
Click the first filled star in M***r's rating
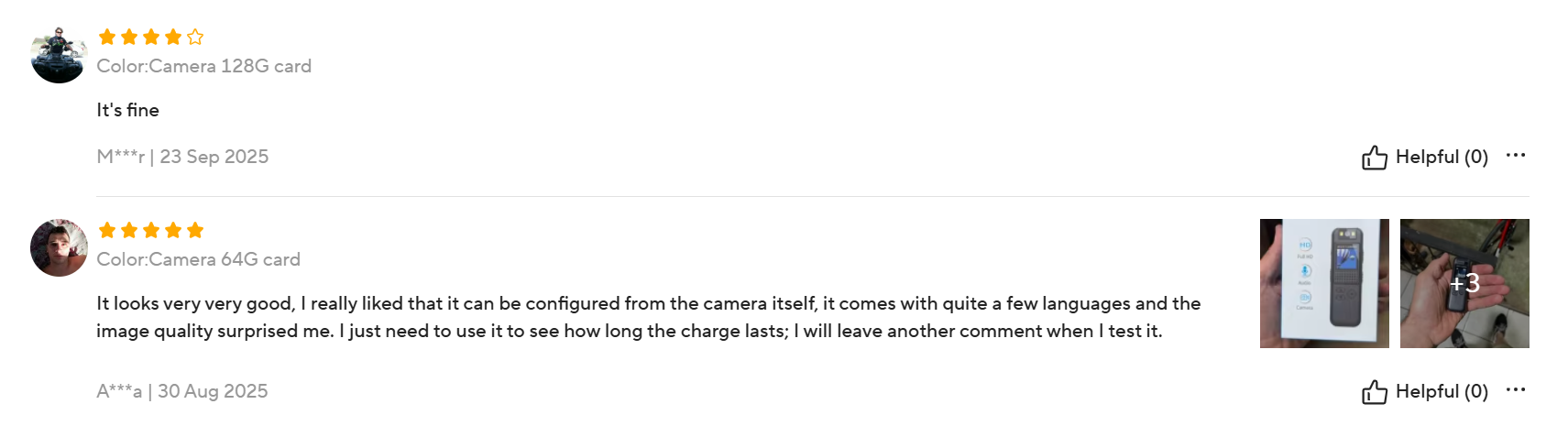(107, 38)
